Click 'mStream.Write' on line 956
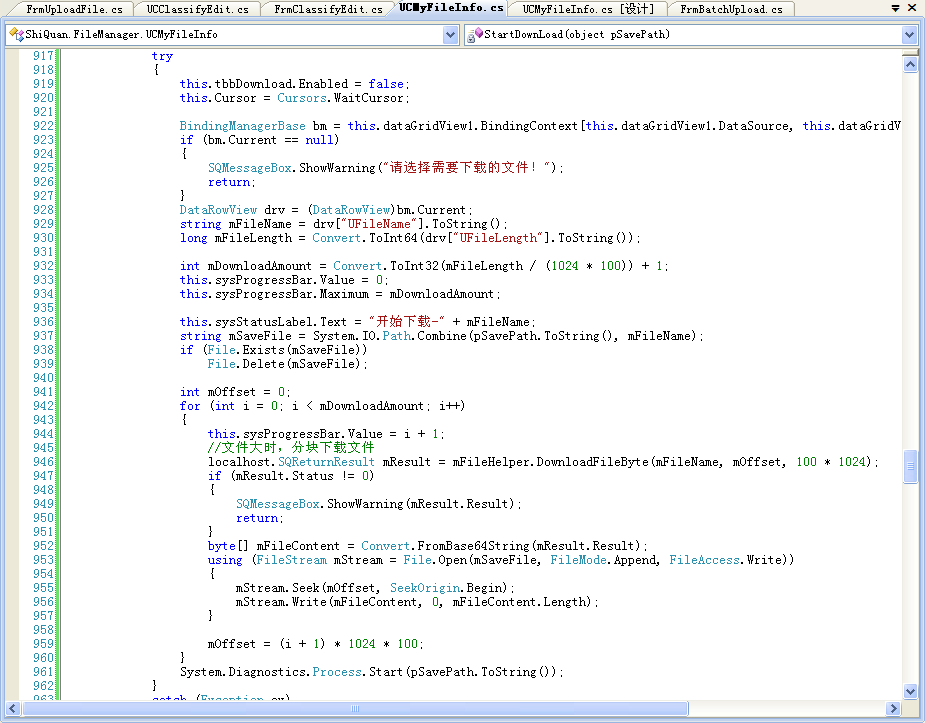The height and width of the screenshot is (723, 925). (281, 602)
